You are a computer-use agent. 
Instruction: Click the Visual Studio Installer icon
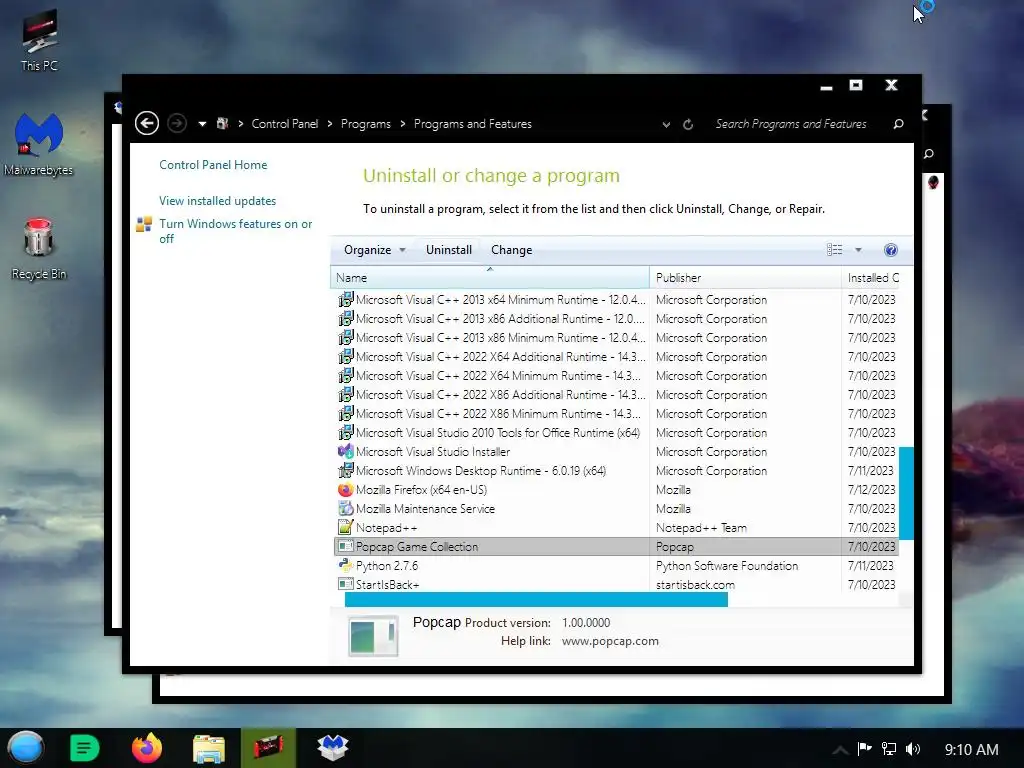(x=345, y=451)
